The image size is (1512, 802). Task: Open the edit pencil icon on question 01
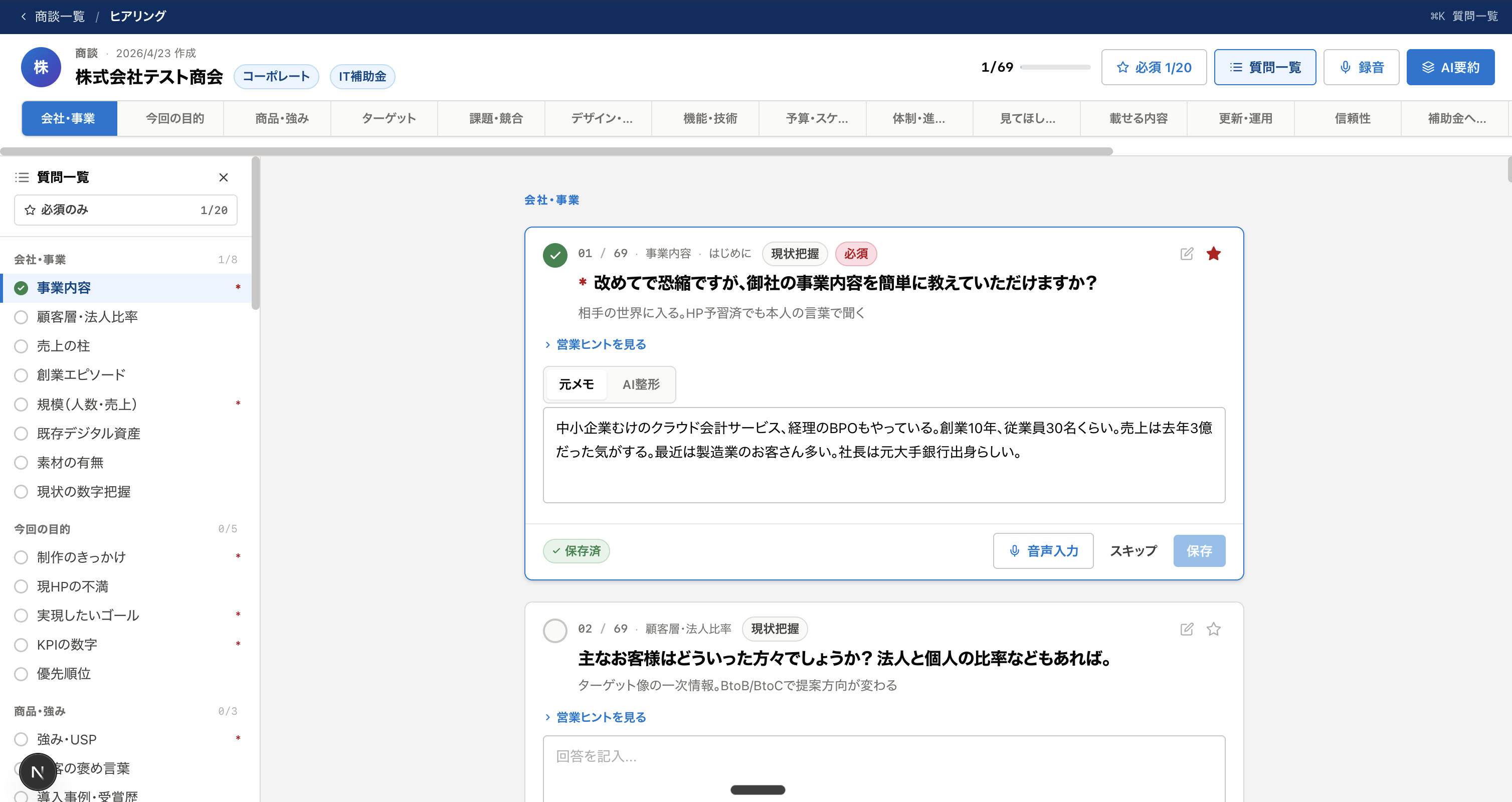pyautogui.click(x=1186, y=254)
